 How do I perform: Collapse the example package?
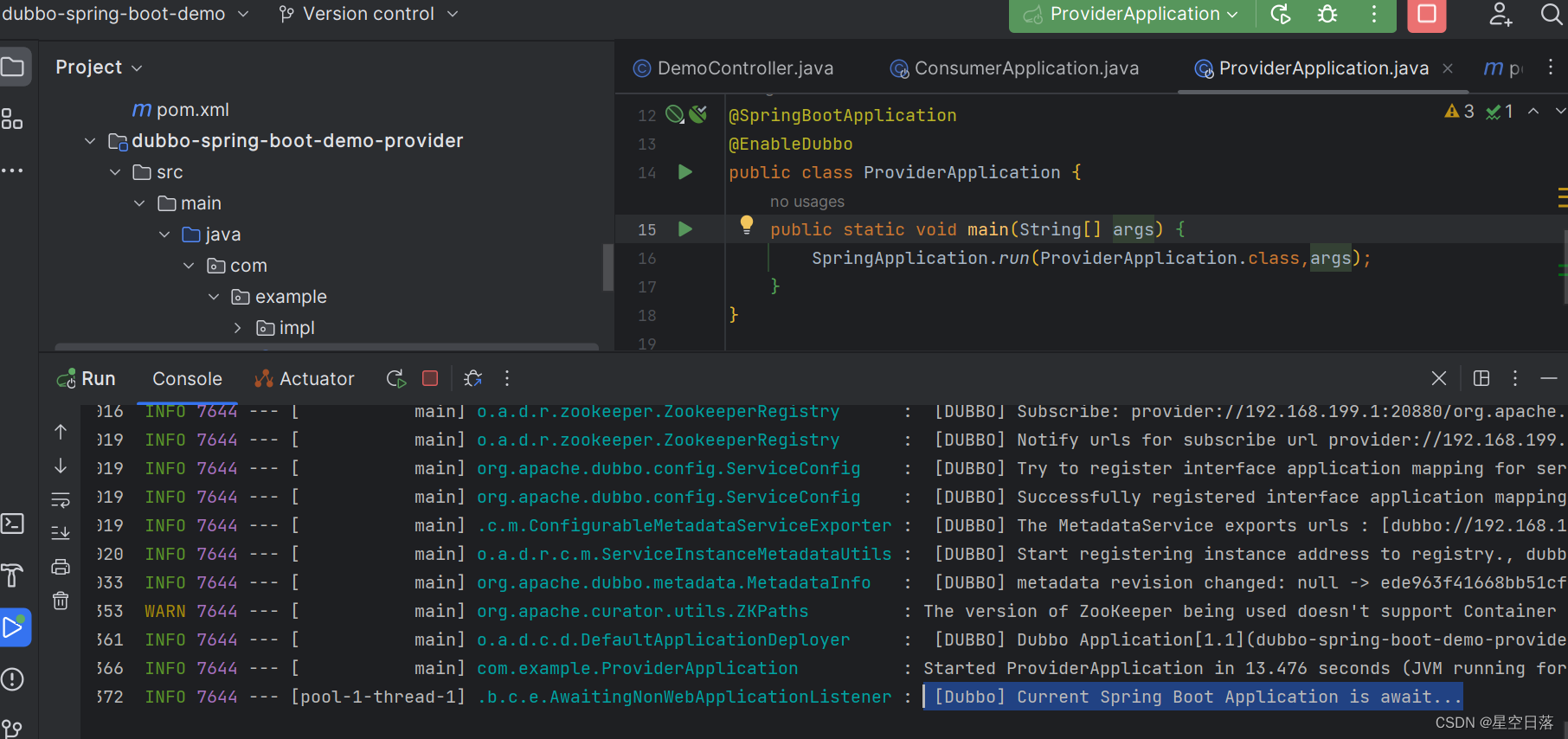[x=214, y=297]
